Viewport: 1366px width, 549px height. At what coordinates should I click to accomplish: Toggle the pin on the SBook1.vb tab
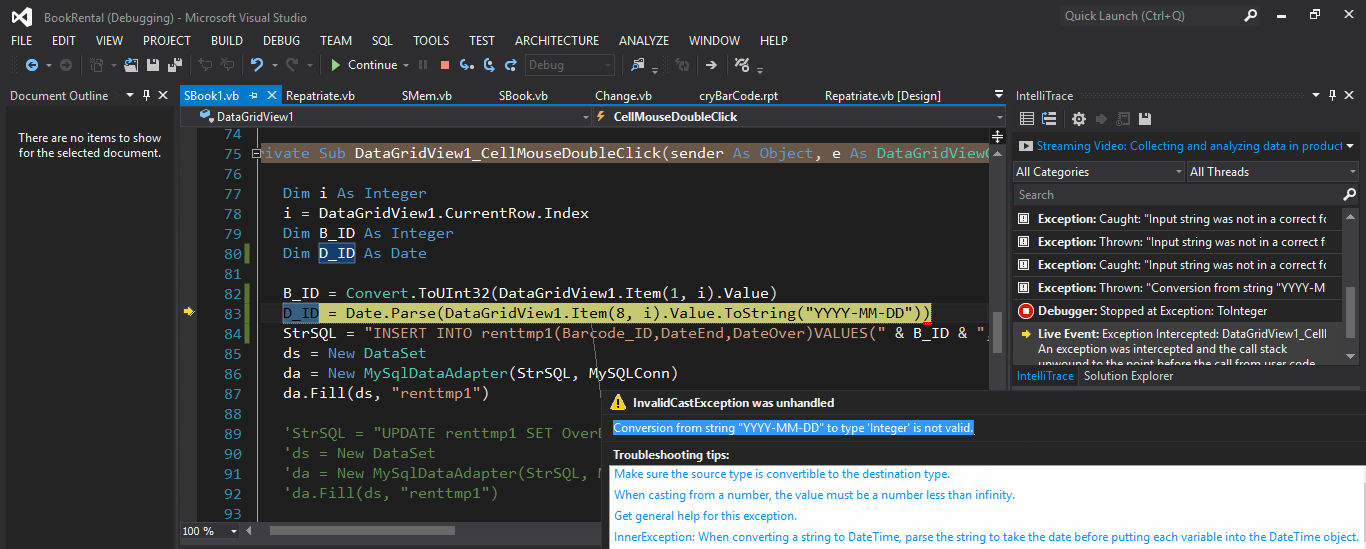click(254, 96)
